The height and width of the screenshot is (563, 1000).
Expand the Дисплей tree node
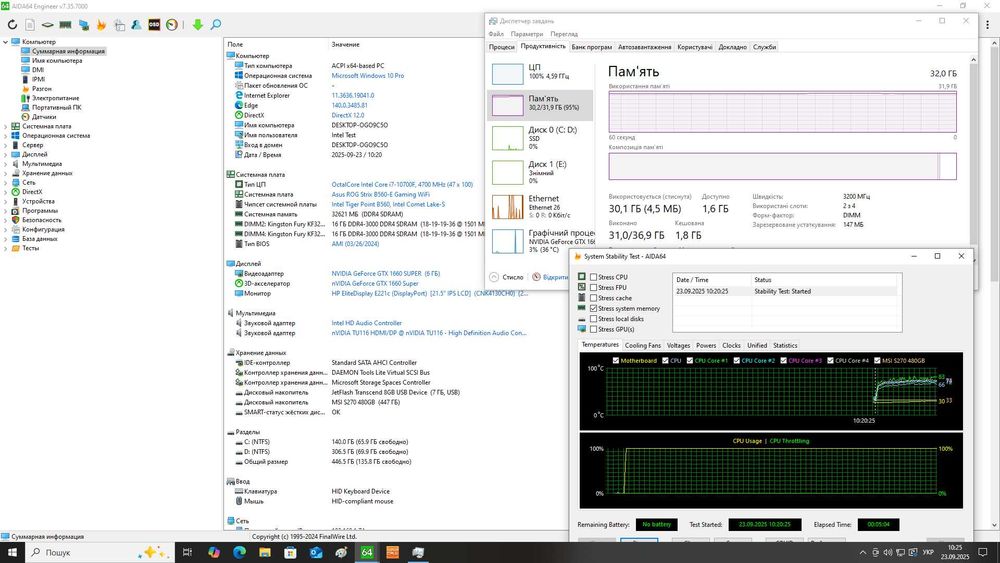click(x=6, y=154)
